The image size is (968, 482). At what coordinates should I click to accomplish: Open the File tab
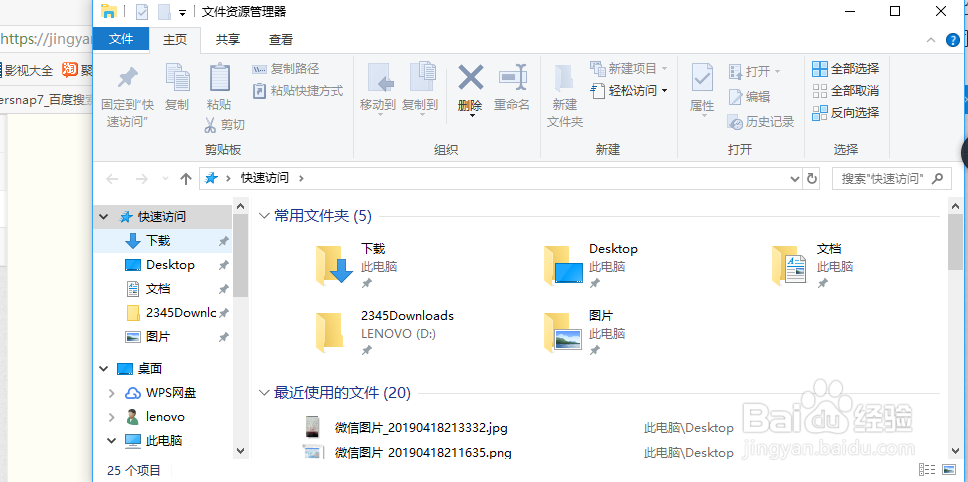121,39
